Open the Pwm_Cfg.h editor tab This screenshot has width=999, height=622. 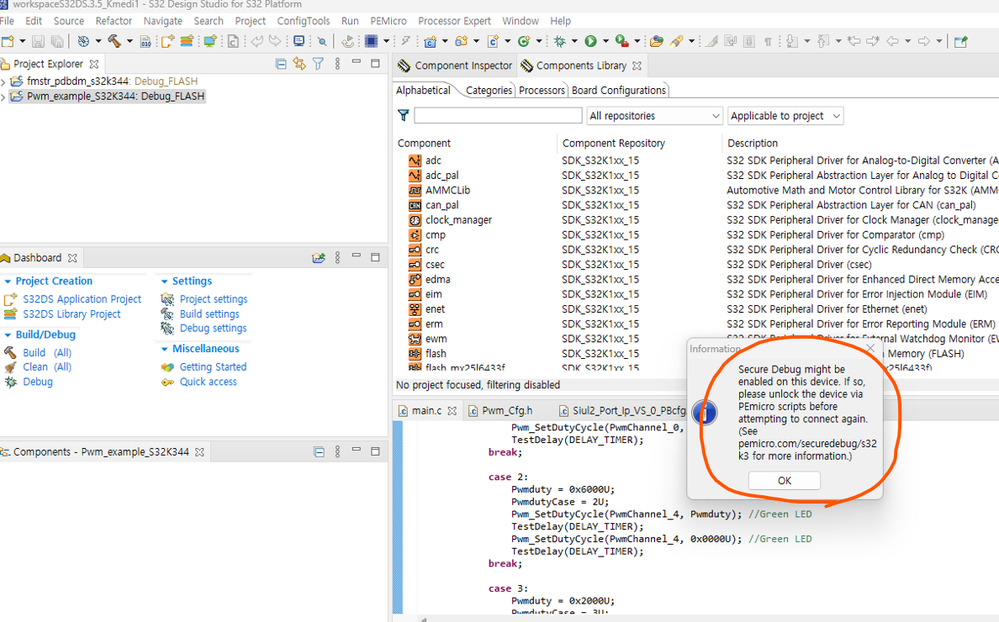coord(507,410)
